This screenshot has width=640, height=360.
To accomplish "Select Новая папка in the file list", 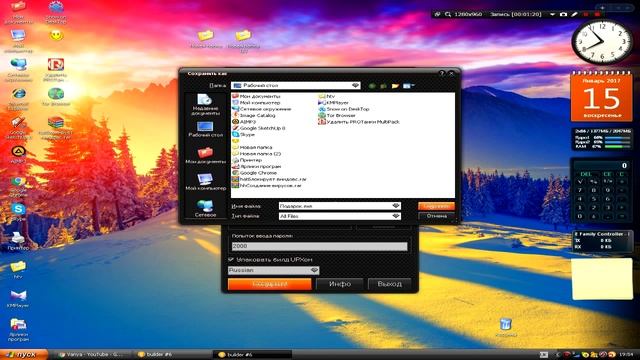I will 252,147.
